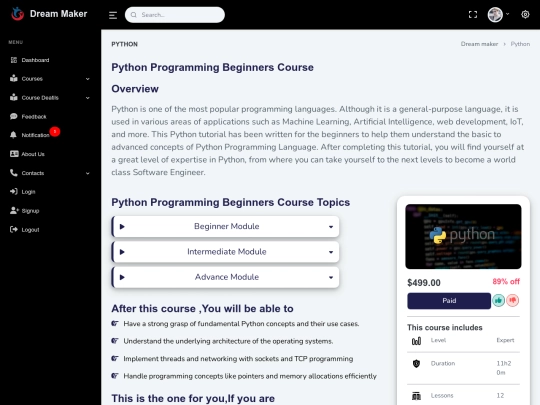This screenshot has height=405, width=540.
Task: Click the TCP programming bullet's pointing-hand icon
Action: [115, 358]
